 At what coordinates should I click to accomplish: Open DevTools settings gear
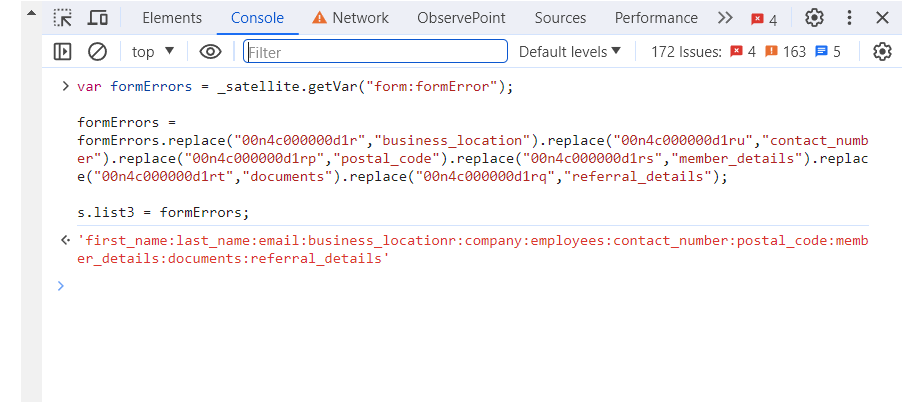point(815,18)
